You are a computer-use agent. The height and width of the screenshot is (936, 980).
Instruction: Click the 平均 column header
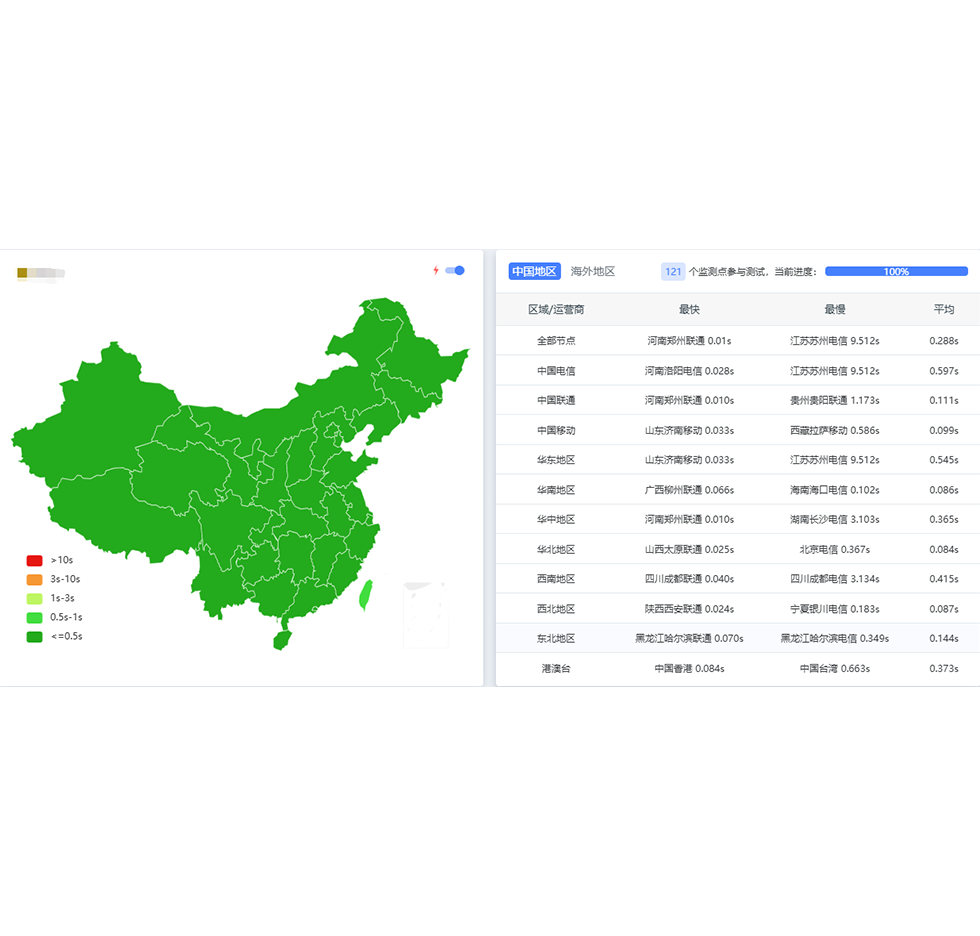point(943,310)
